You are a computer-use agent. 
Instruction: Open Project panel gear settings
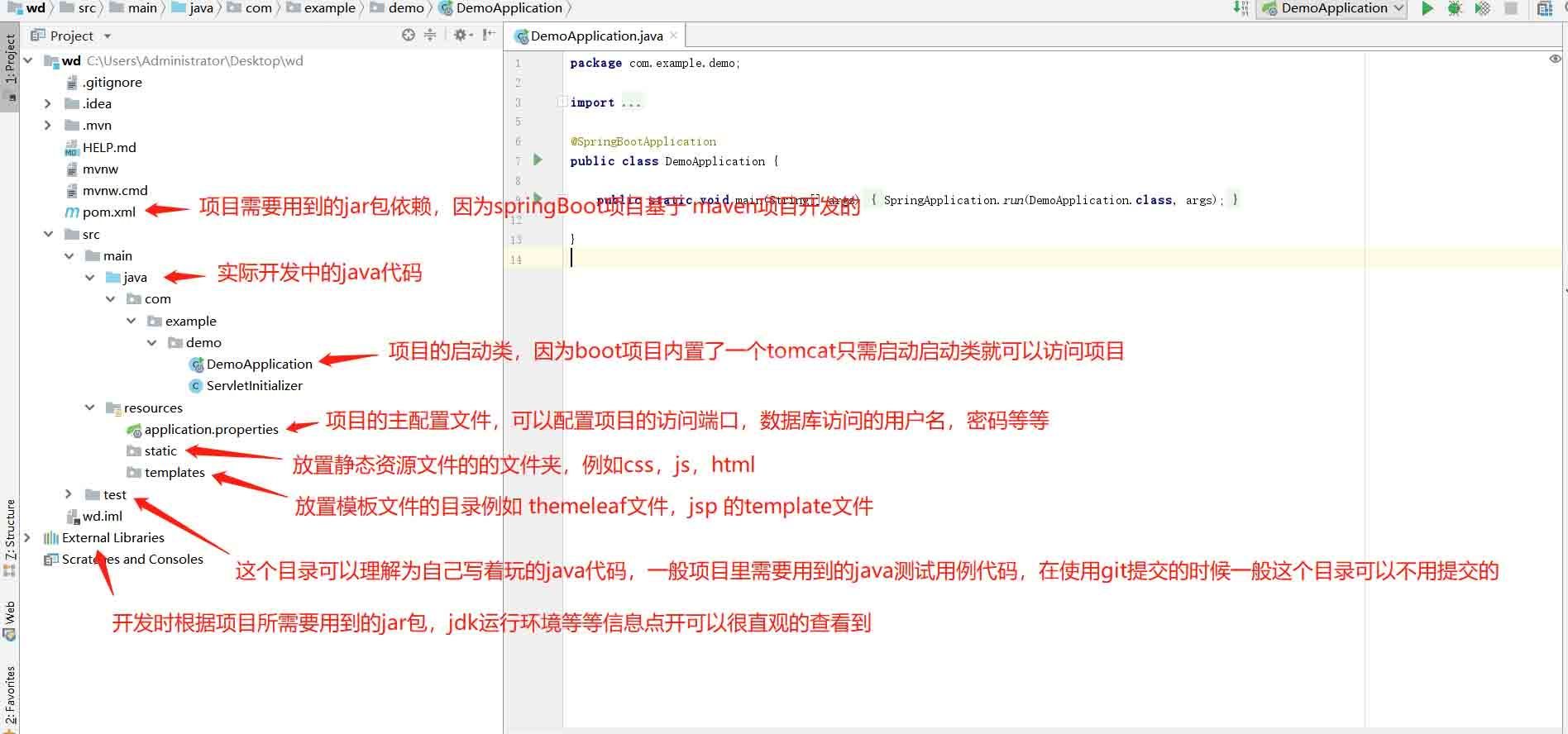coord(462,35)
